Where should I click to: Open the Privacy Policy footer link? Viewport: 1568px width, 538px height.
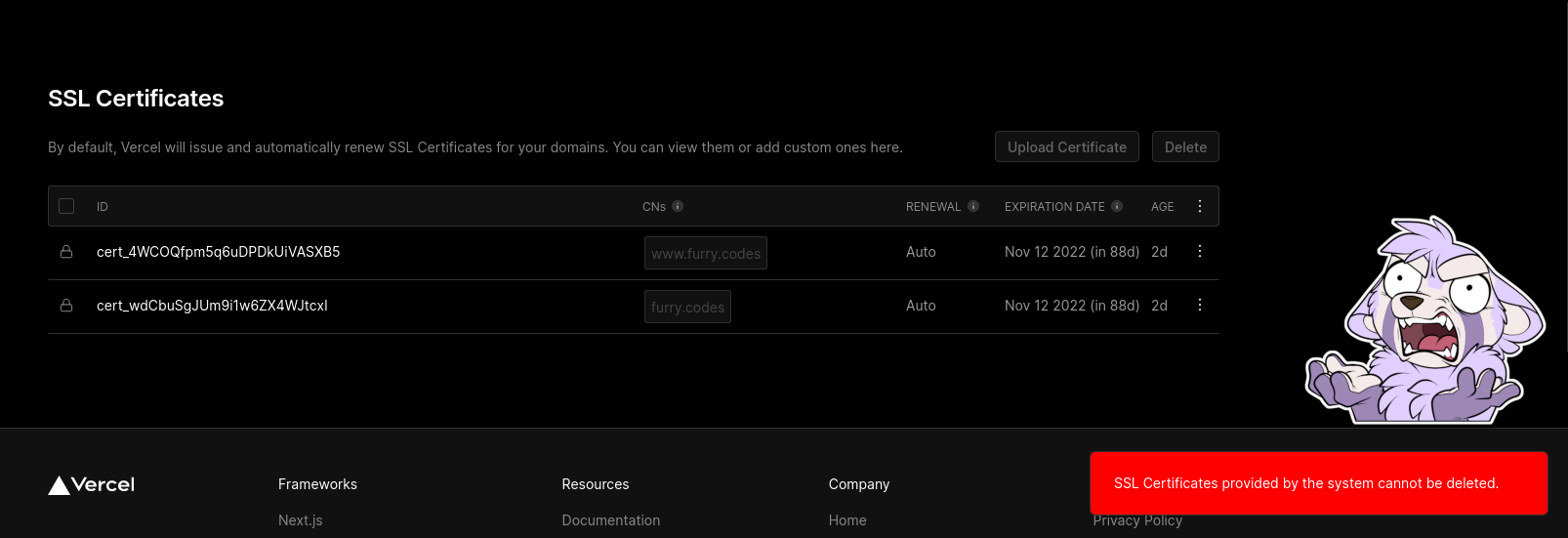click(x=1137, y=521)
